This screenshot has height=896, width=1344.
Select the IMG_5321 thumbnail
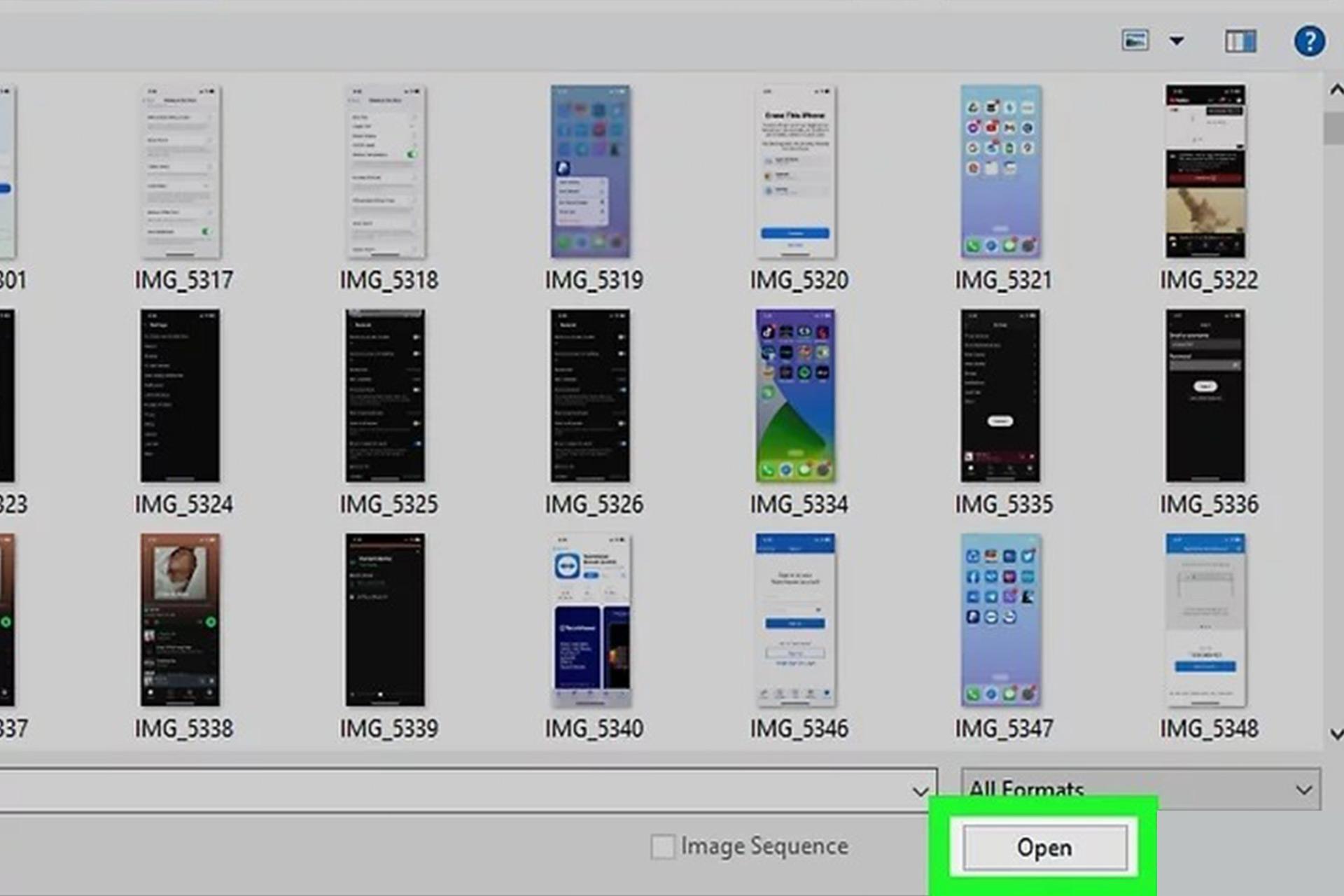(x=1001, y=171)
